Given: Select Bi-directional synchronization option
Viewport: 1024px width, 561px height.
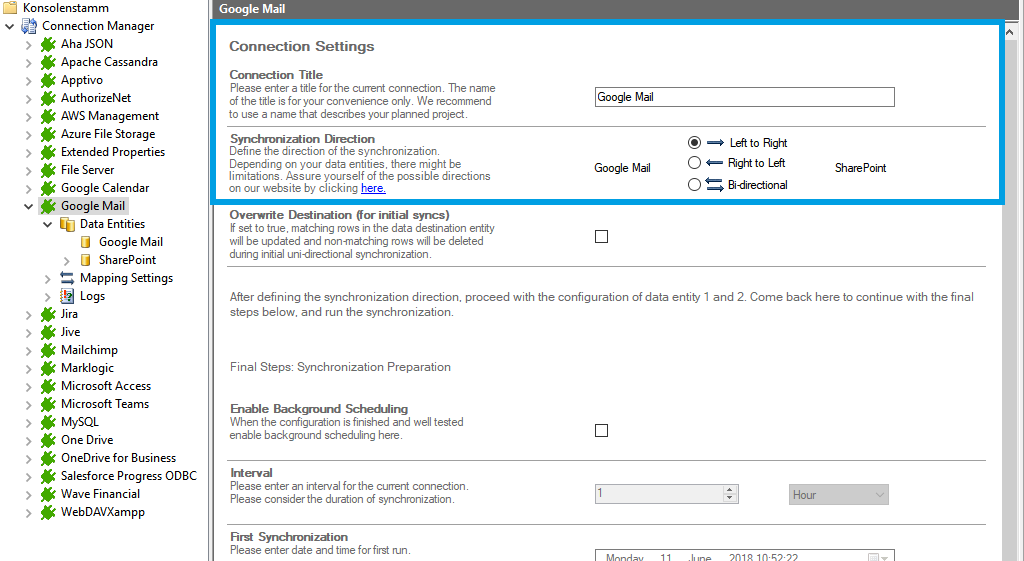Looking at the screenshot, I should pos(694,185).
